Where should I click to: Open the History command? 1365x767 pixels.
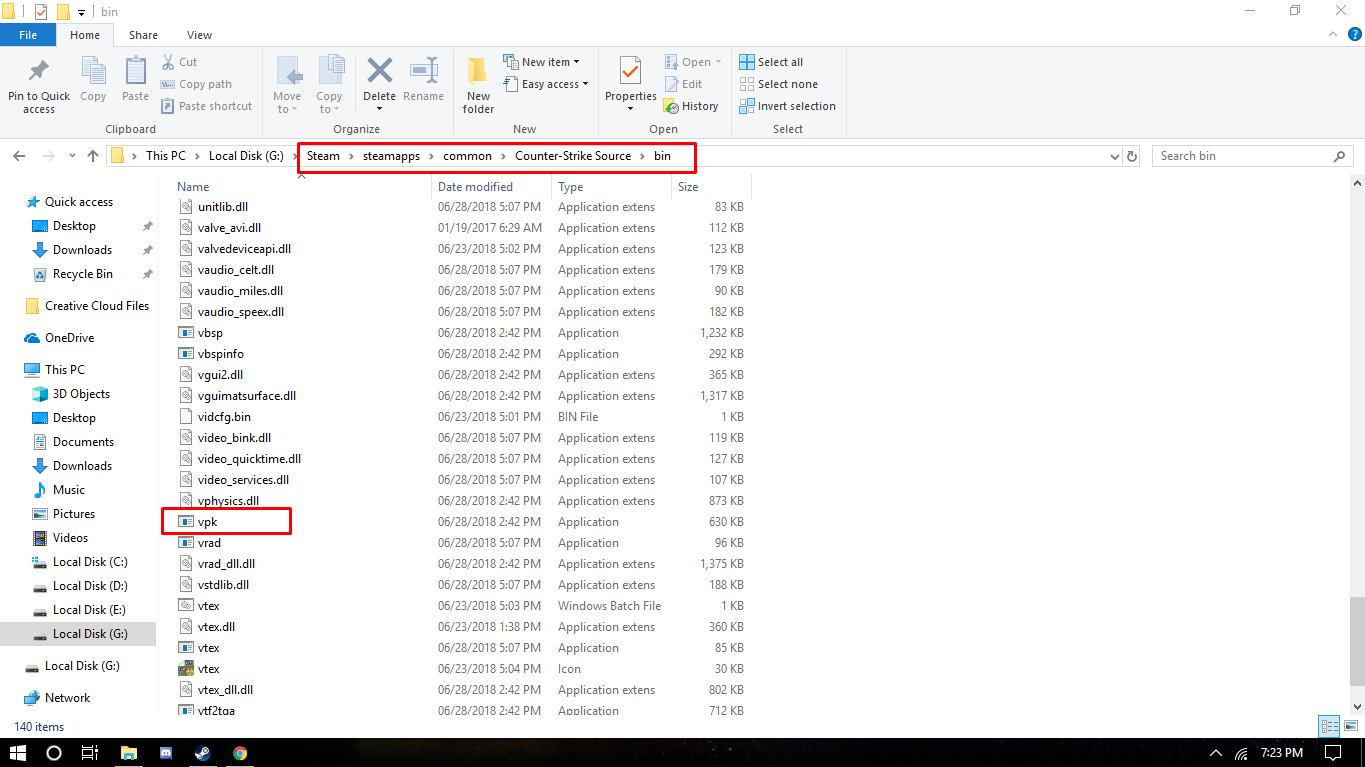tap(691, 106)
